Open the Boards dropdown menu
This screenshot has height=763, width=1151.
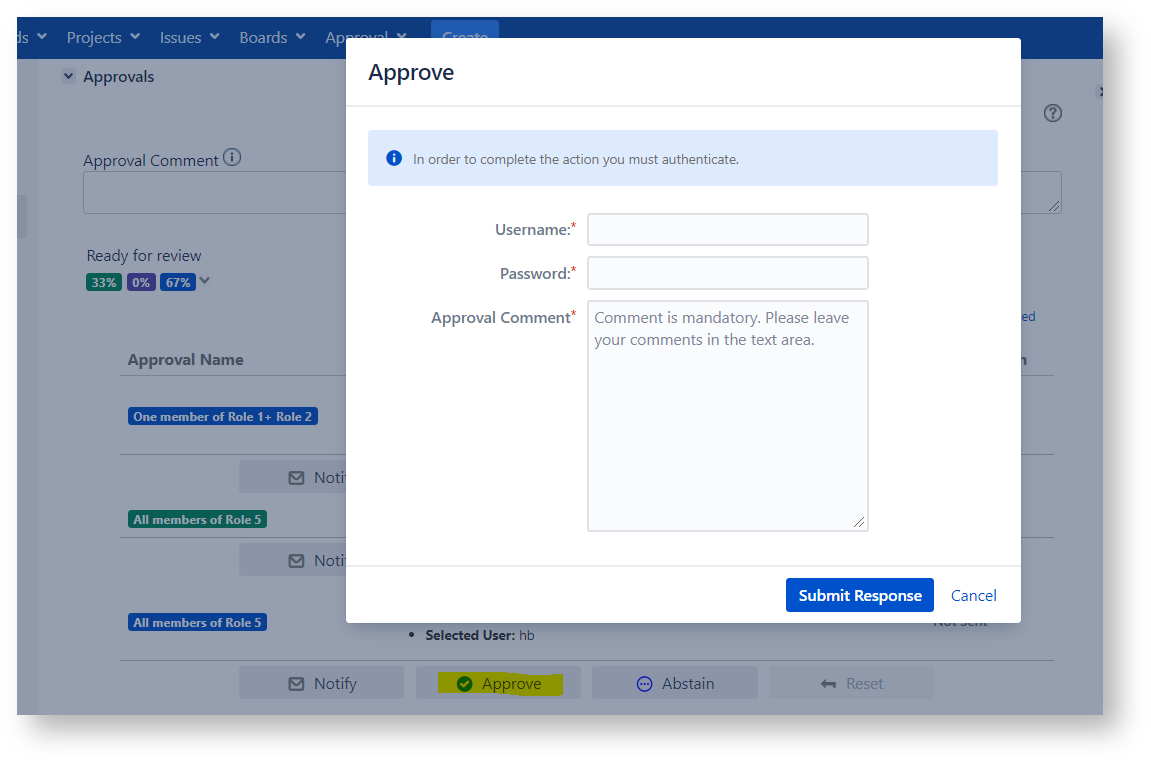[272, 37]
